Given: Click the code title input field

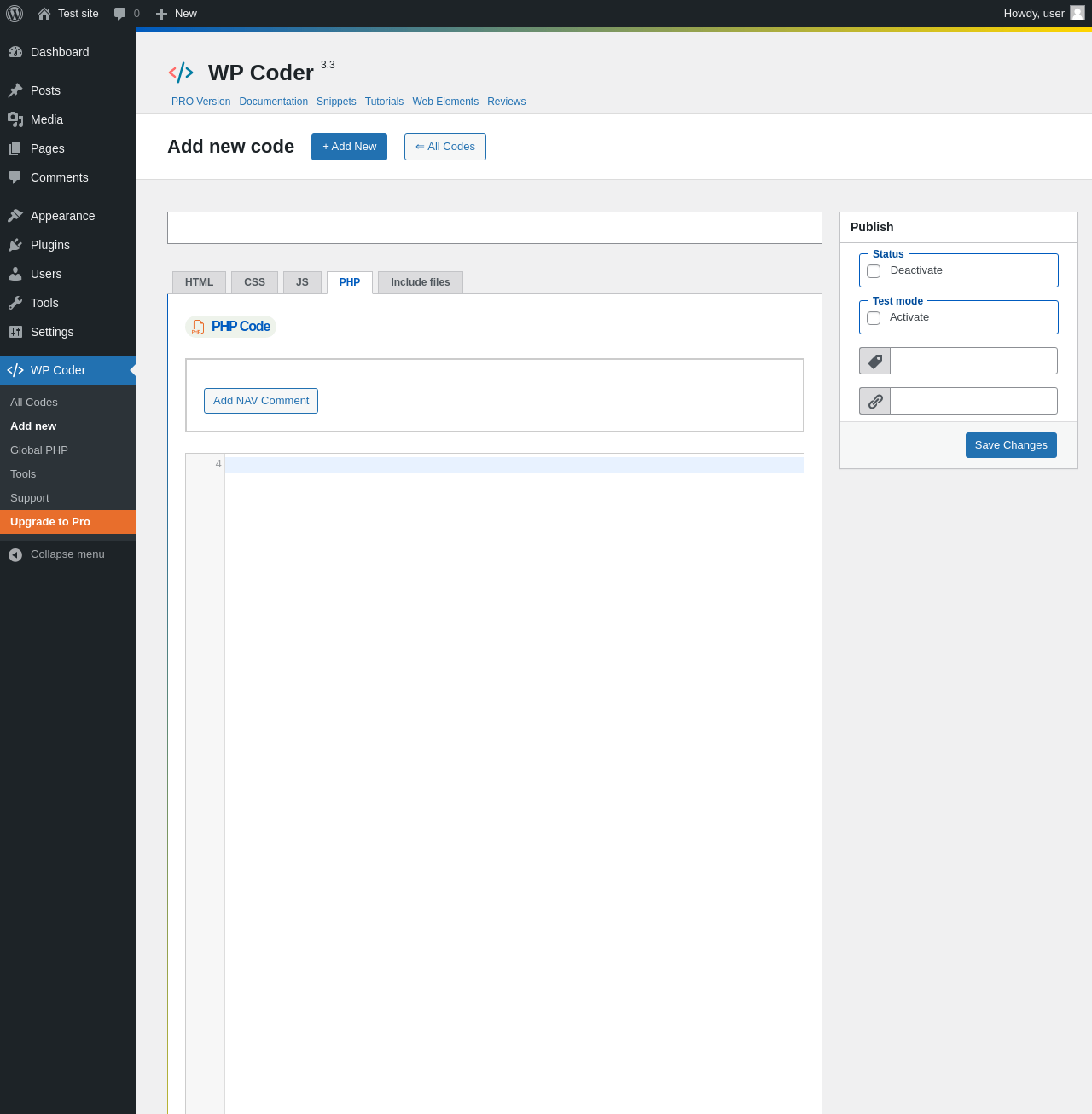Looking at the screenshot, I should (495, 228).
